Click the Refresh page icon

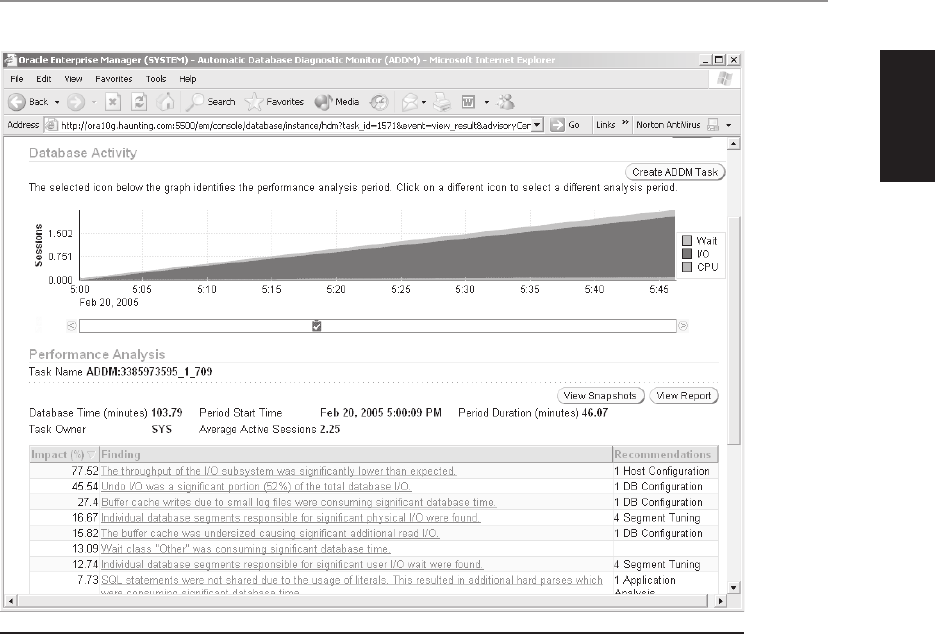[139, 102]
